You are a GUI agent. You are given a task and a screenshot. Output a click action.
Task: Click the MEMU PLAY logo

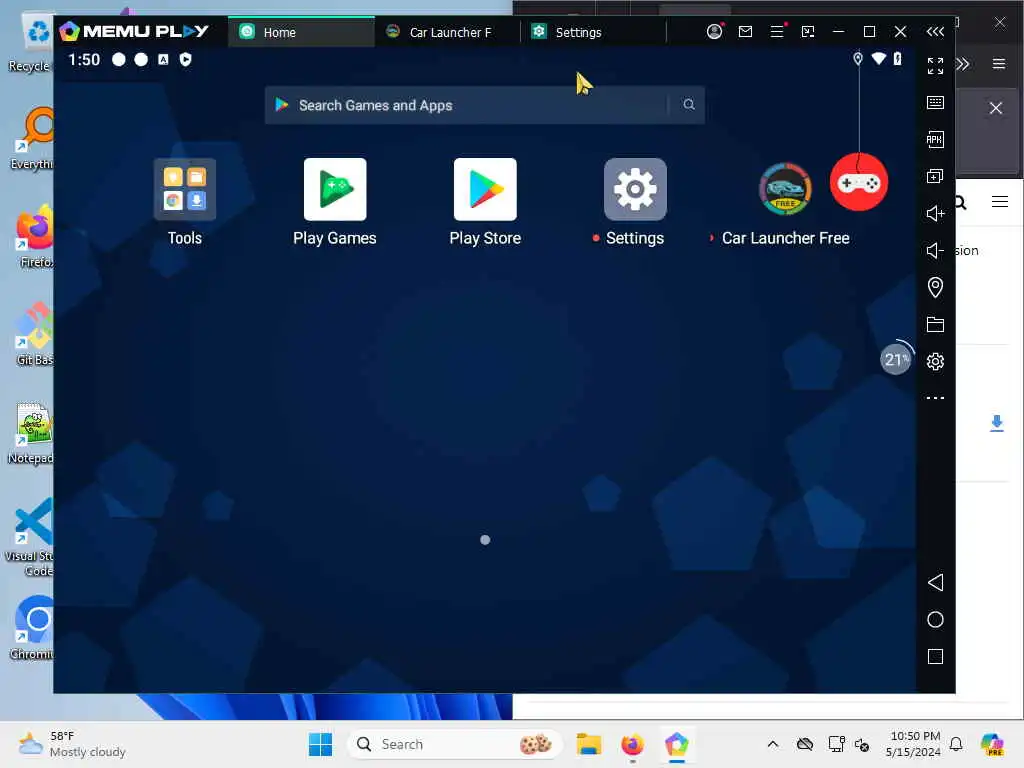click(134, 31)
